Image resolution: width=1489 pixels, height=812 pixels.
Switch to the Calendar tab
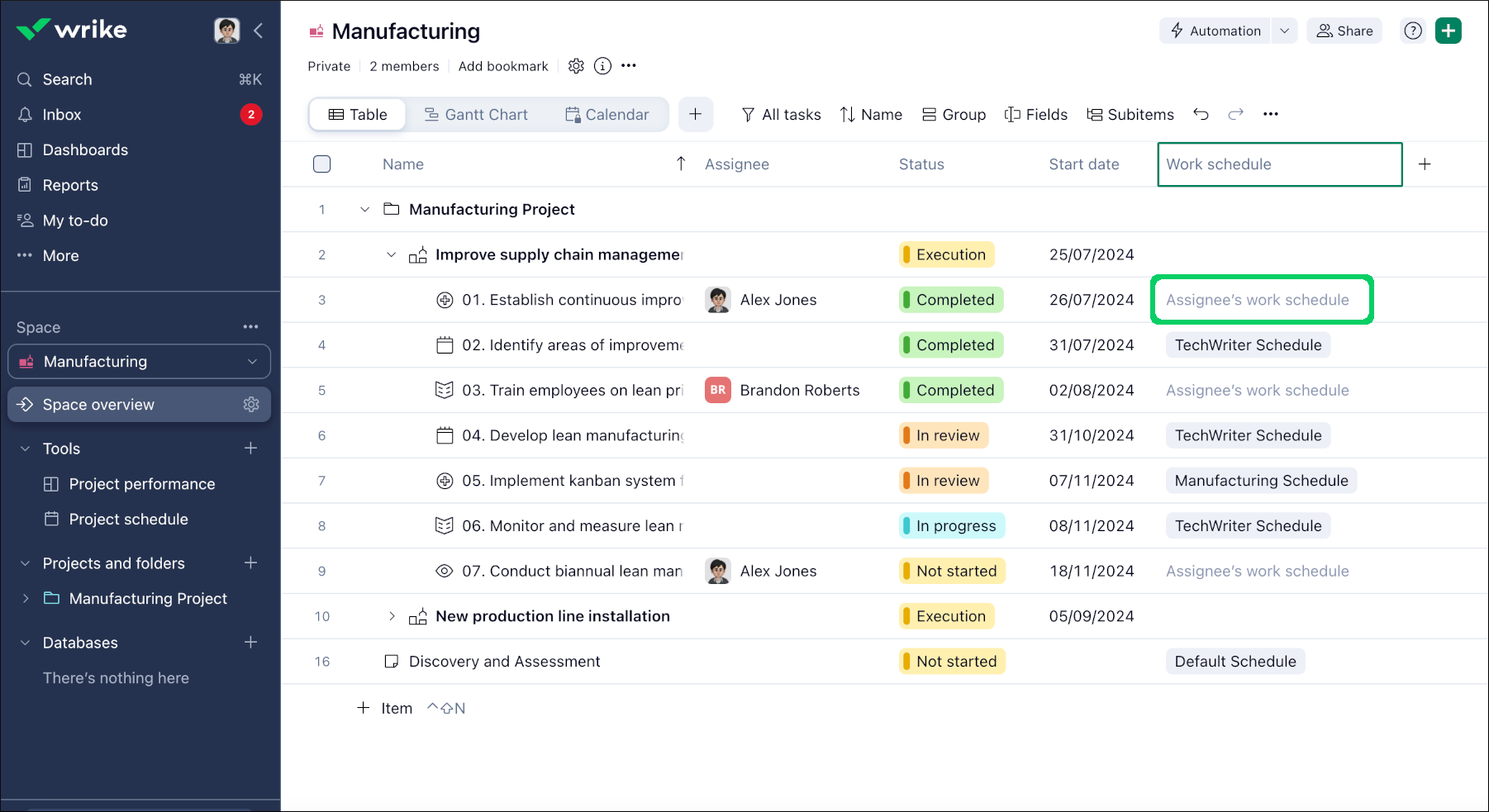(607, 114)
